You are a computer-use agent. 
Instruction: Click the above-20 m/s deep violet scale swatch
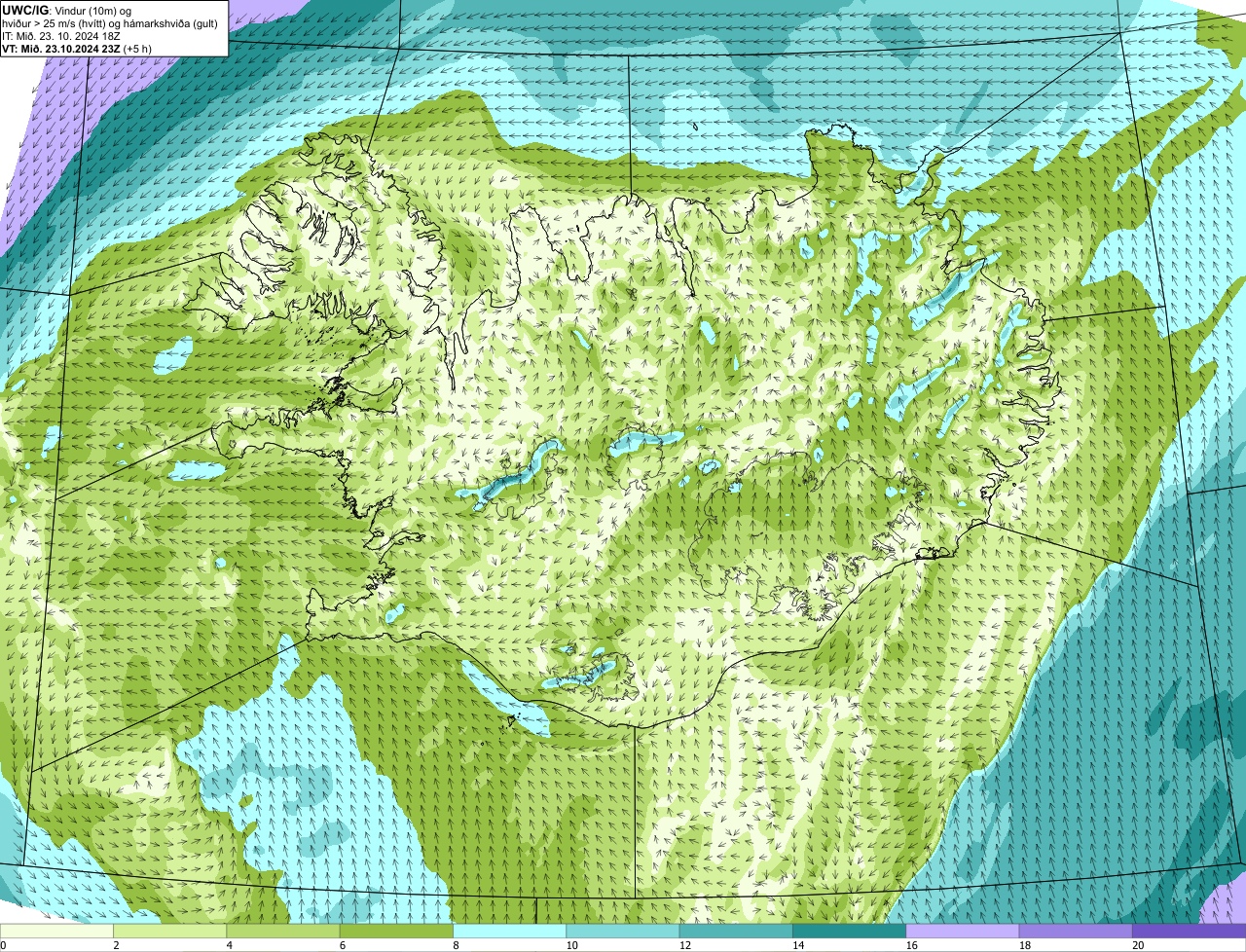pyautogui.click(x=1190, y=931)
